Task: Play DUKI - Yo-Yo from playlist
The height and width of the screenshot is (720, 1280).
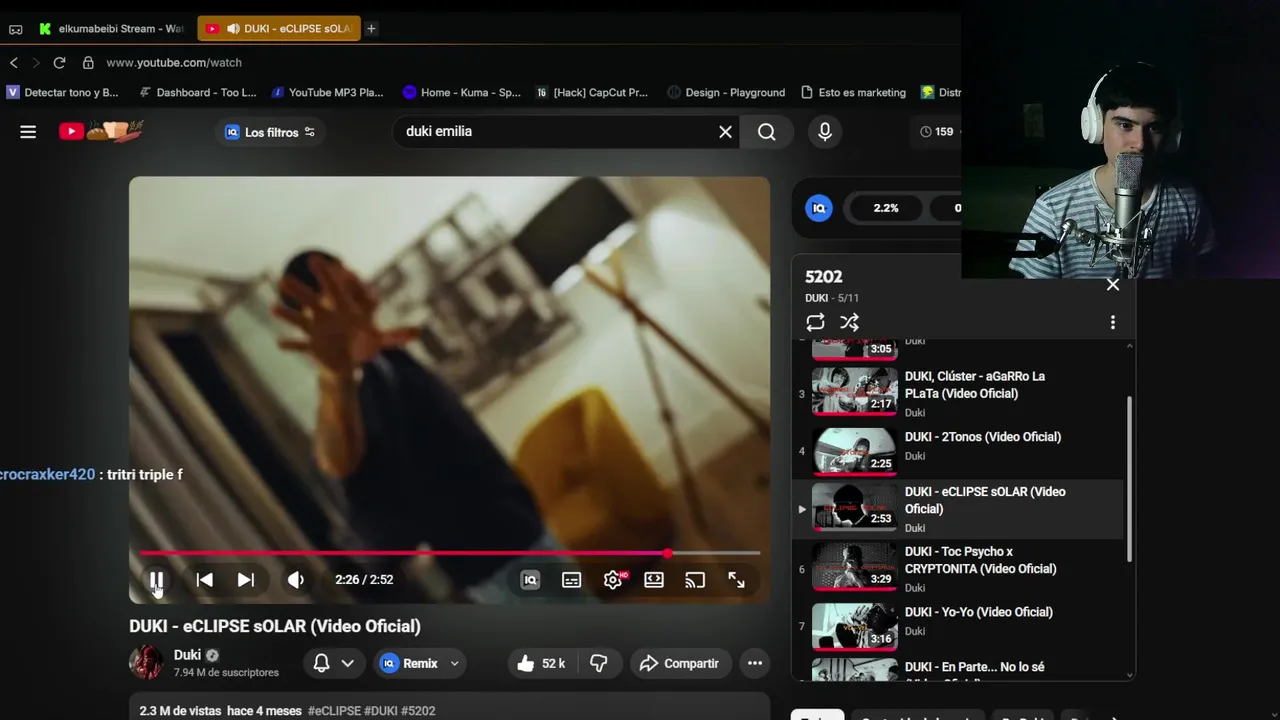Action: (958, 625)
